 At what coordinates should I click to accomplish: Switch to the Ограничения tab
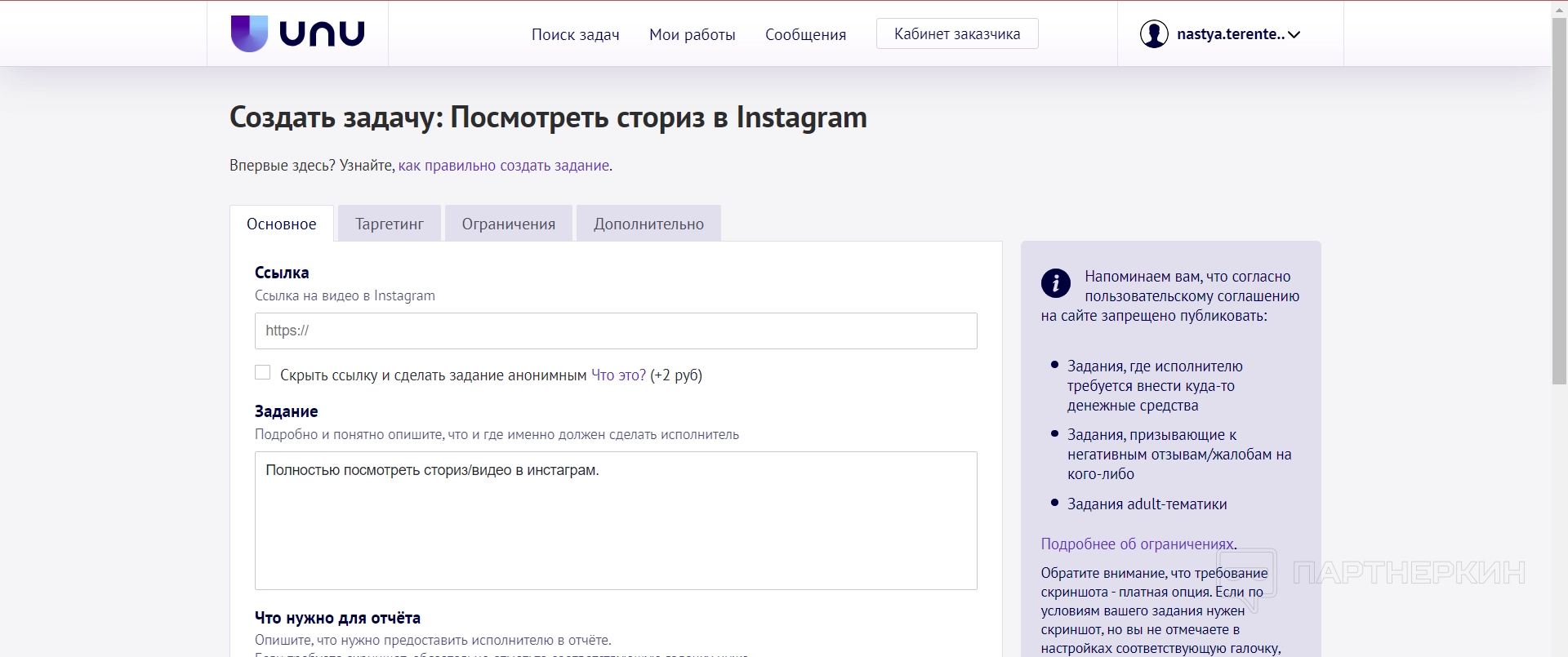(509, 224)
